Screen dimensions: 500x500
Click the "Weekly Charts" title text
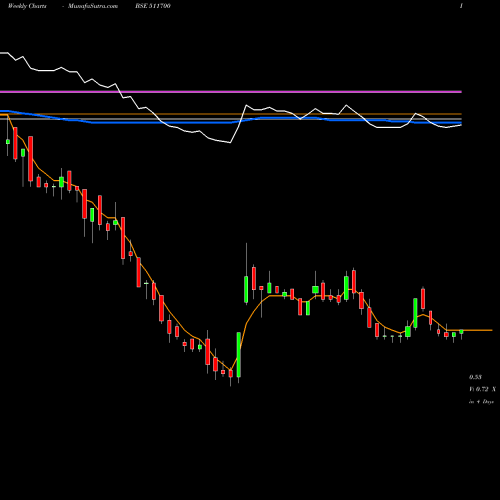[x=27, y=6]
